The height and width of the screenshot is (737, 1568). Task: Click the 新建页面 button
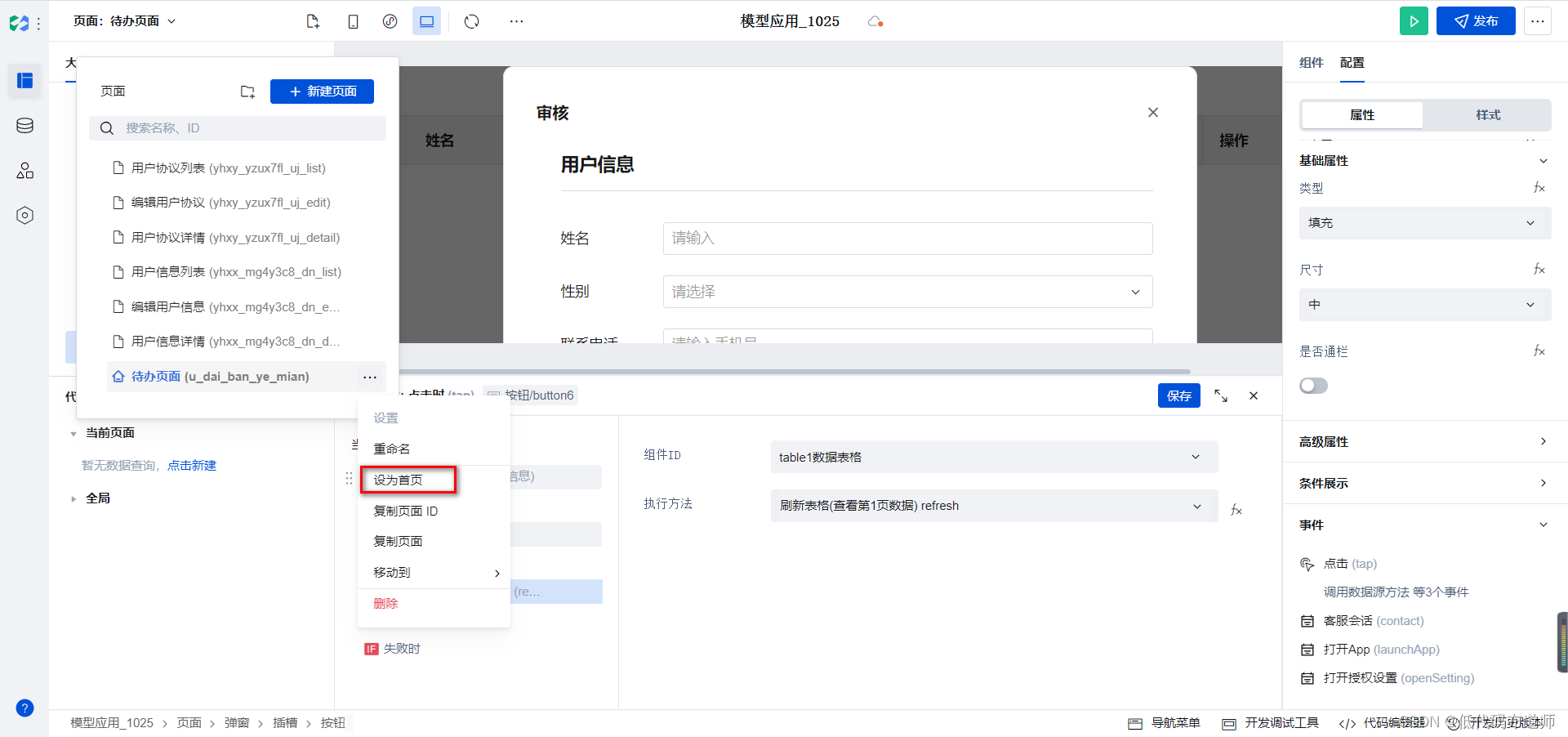322,92
